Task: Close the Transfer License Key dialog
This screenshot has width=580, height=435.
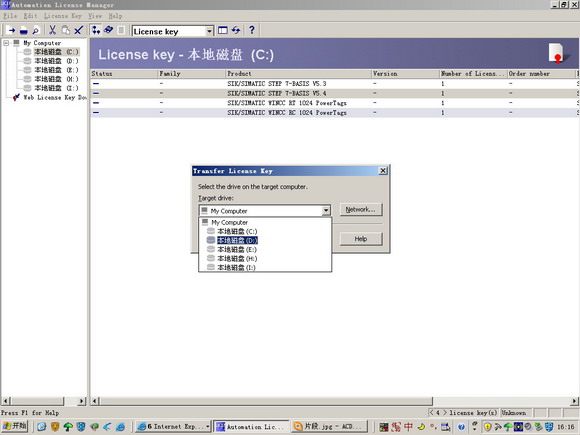Action: 383,171
